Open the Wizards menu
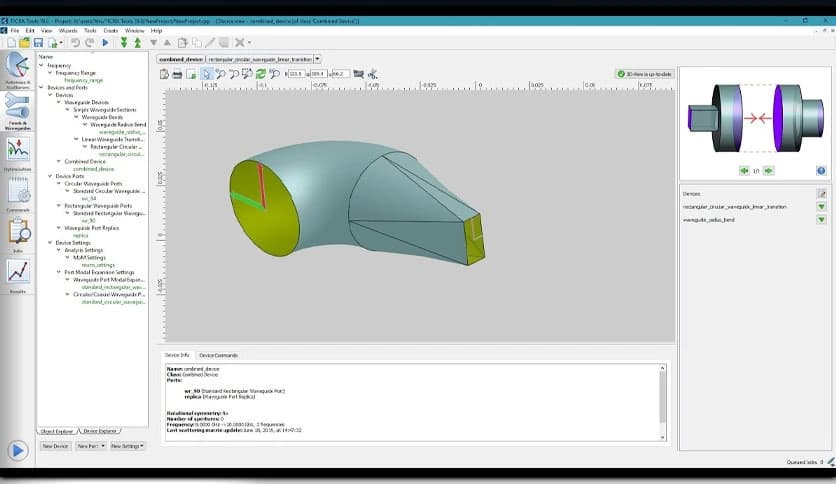The height and width of the screenshot is (484, 836). 66,31
